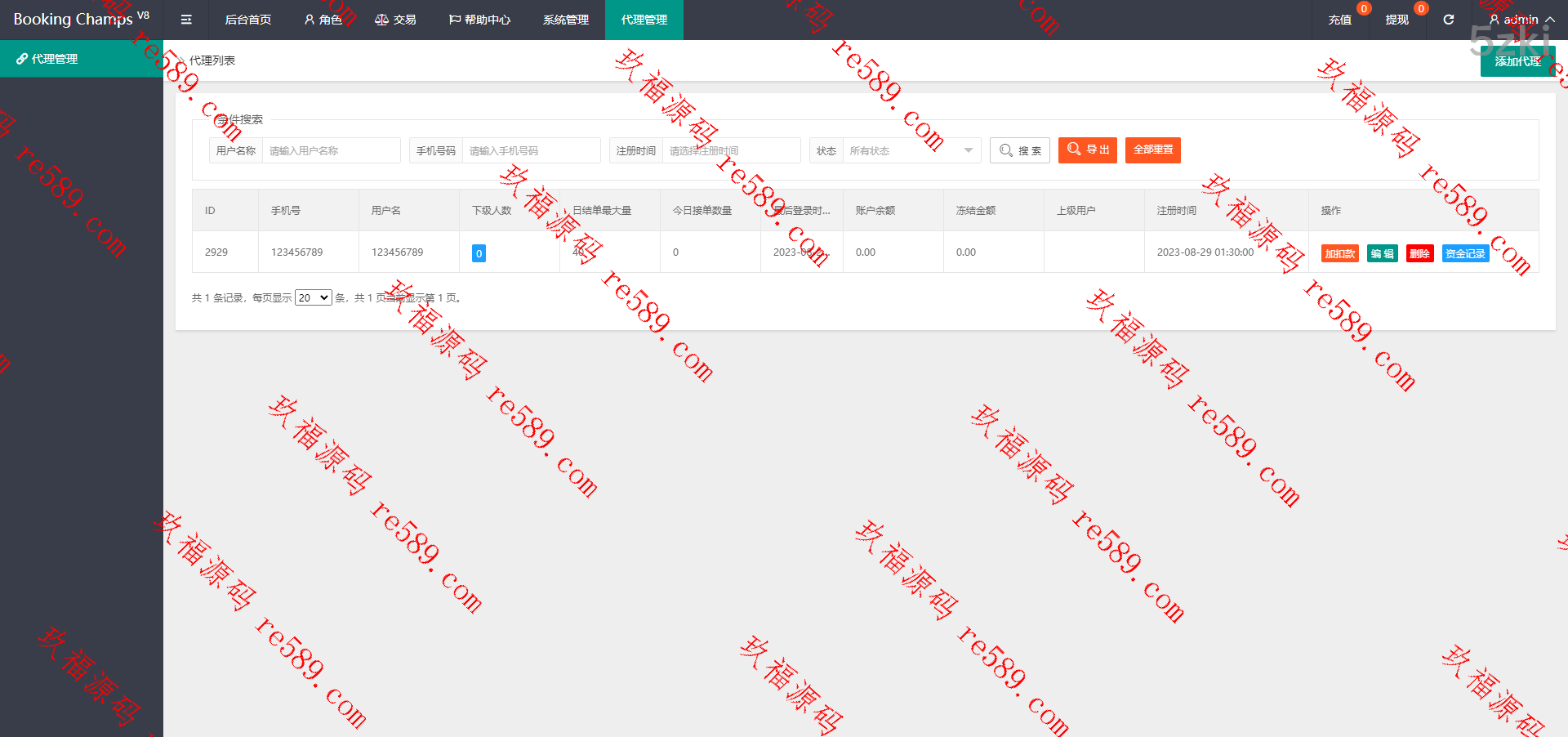Go to 后台首页 tab
Viewport: 1568px width, 737px height.
[x=247, y=20]
